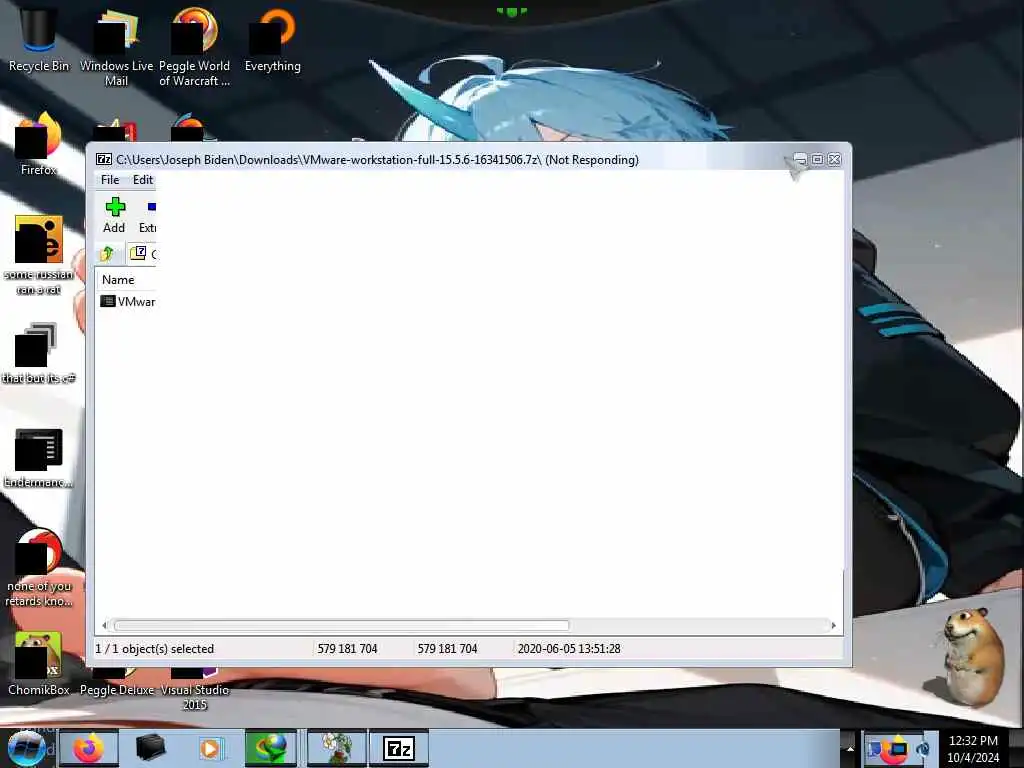Click the archive icon in the 7-Zip address bar
Screen dimensions: 1024x768
click(138, 253)
